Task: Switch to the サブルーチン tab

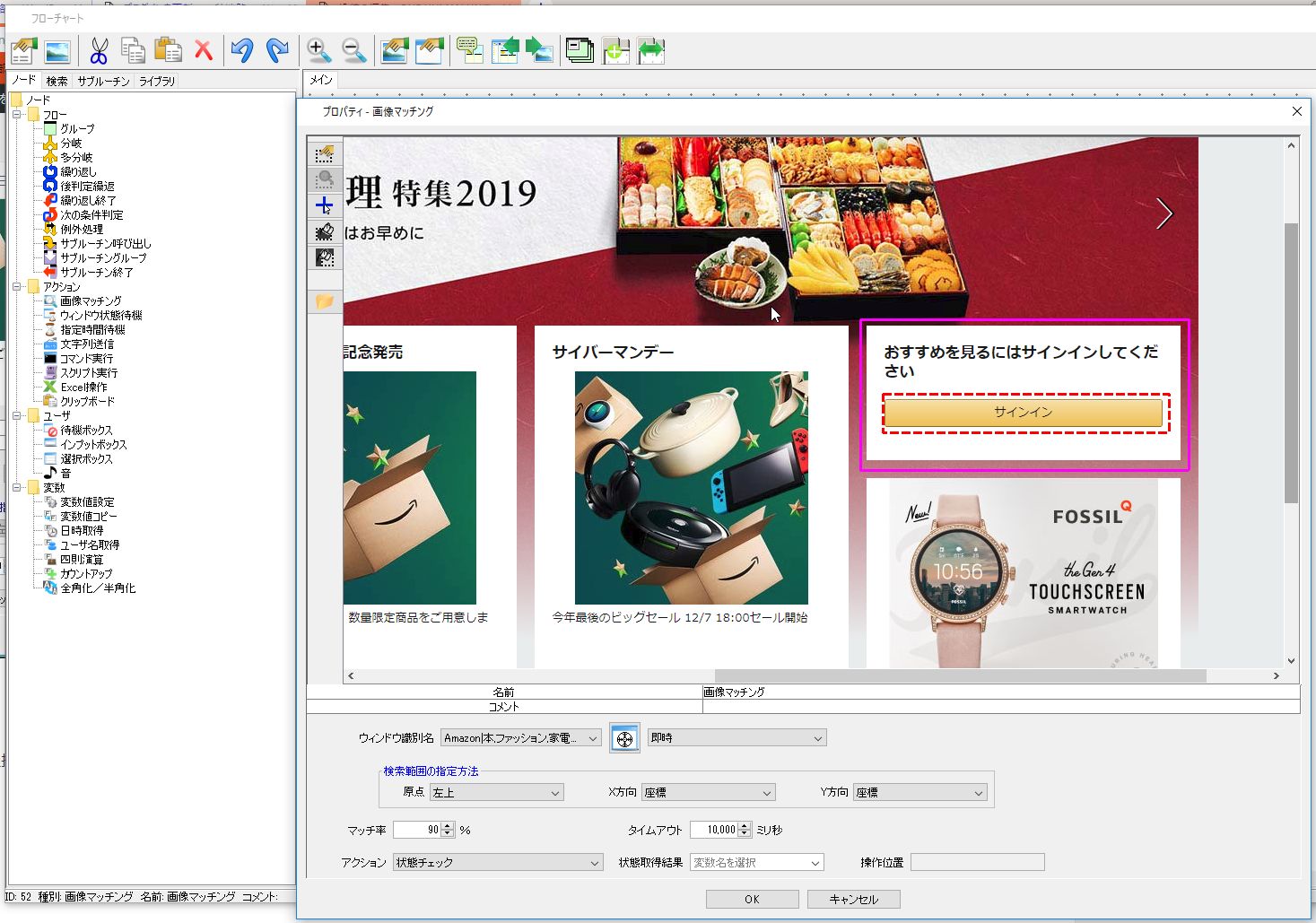Action: (x=103, y=81)
